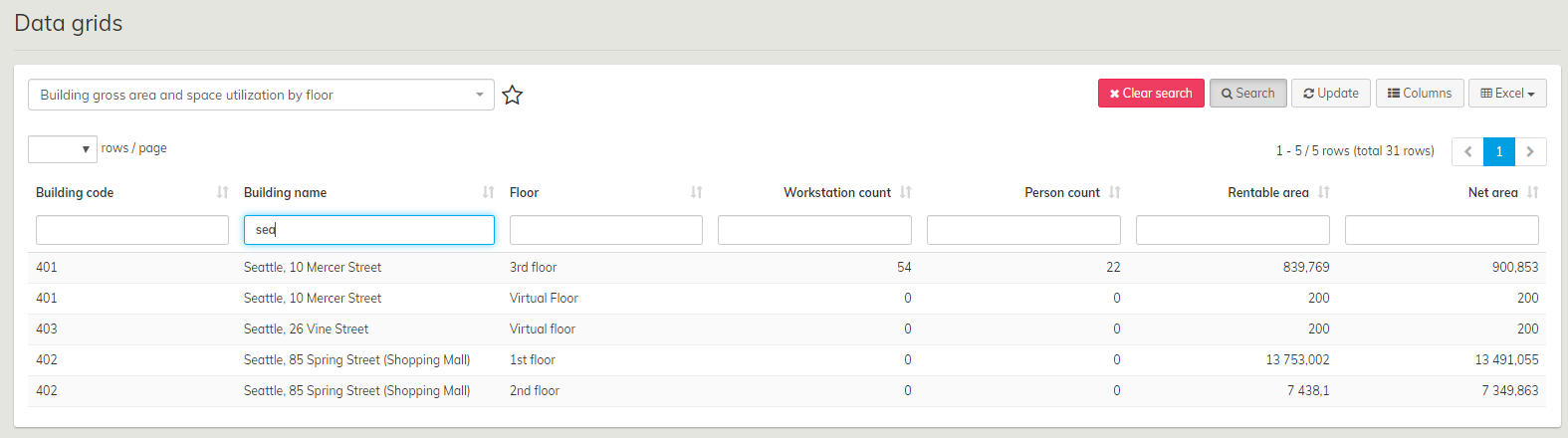
Task: Refresh data with the Update button
Action: [x=1331, y=93]
